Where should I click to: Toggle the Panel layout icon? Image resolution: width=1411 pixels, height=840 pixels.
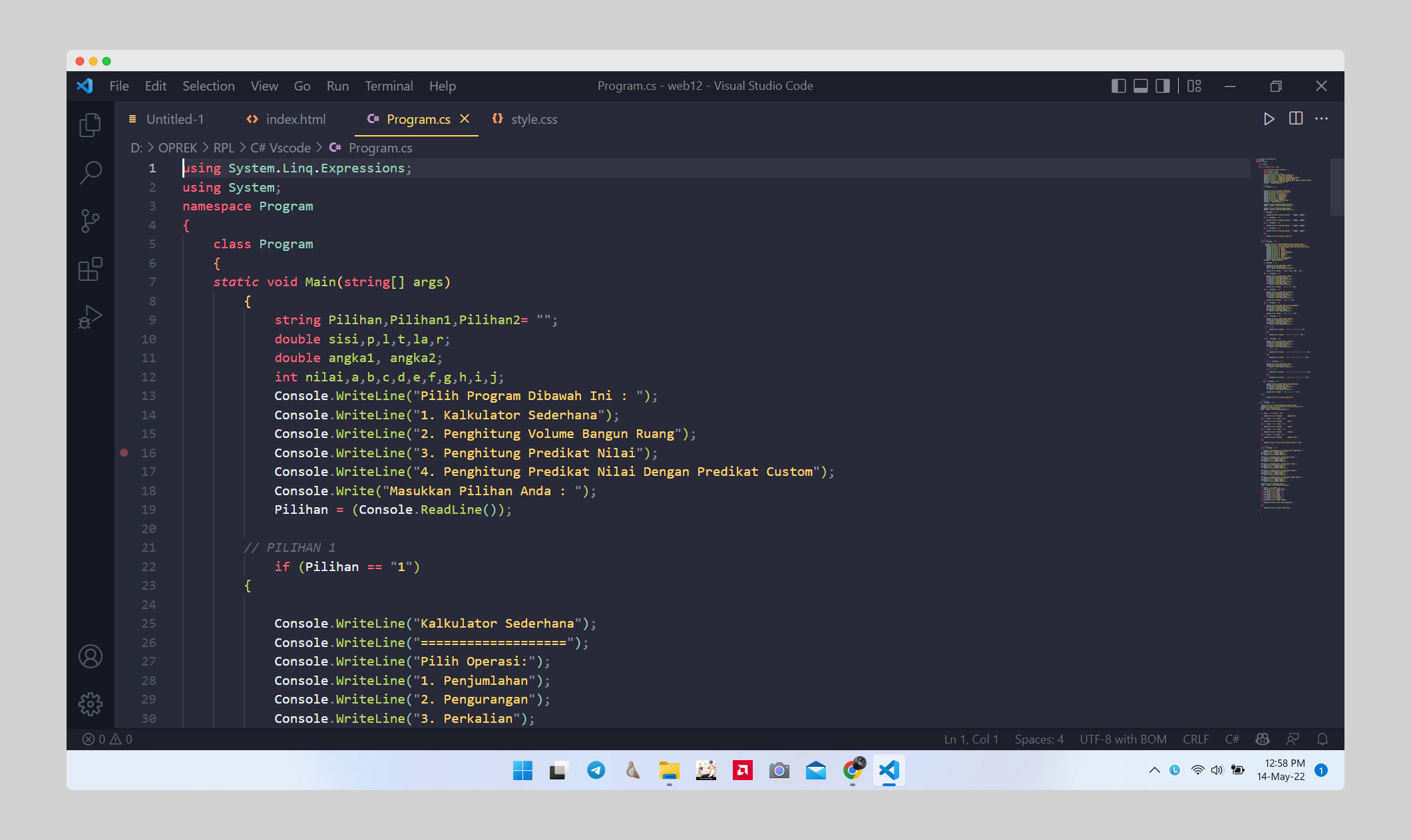[1141, 86]
